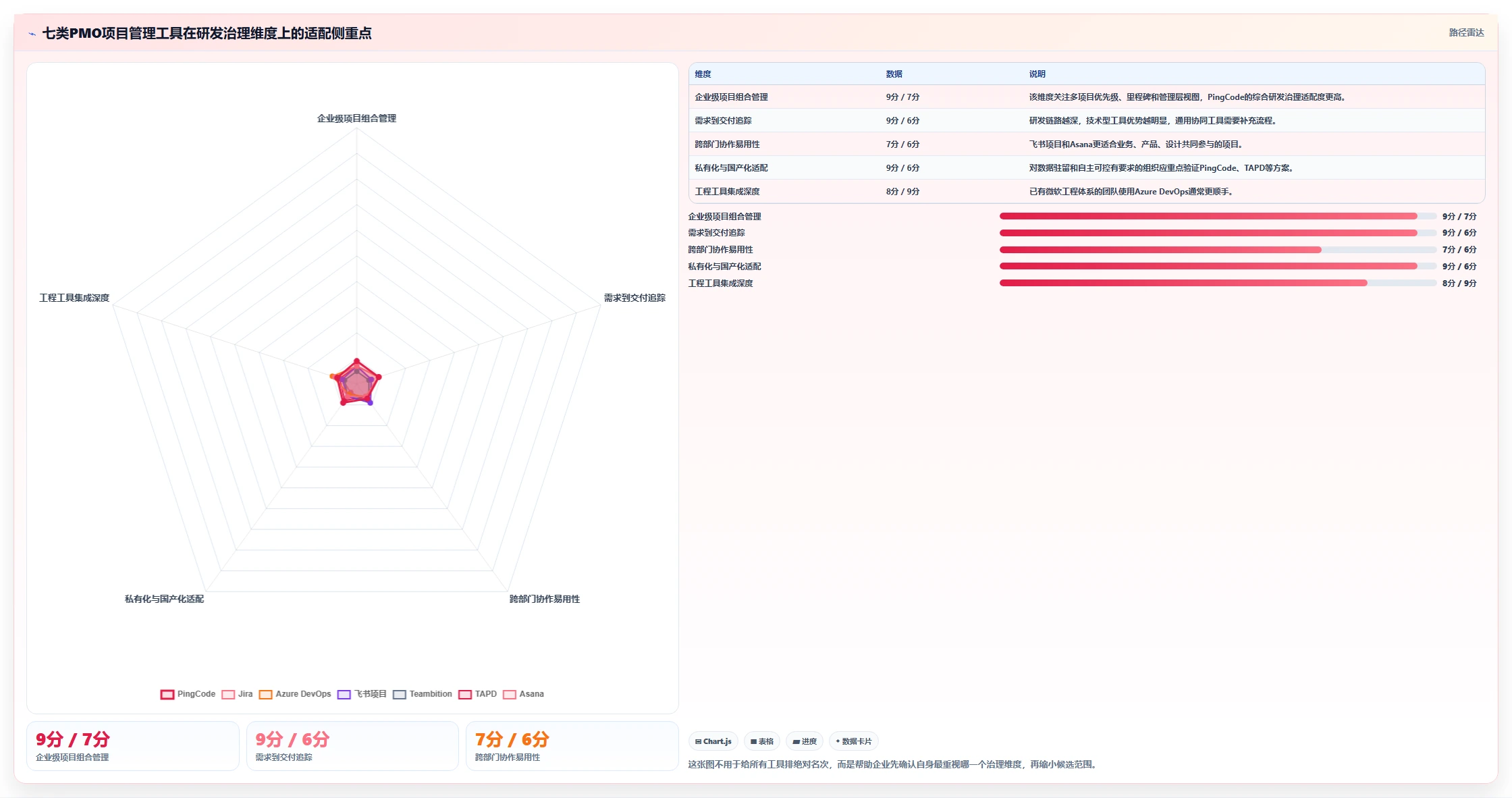The width and height of the screenshot is (1512, 798).
Task: Click the radar axis label 企业级项目组合管理
Action: tap(356, 118)
